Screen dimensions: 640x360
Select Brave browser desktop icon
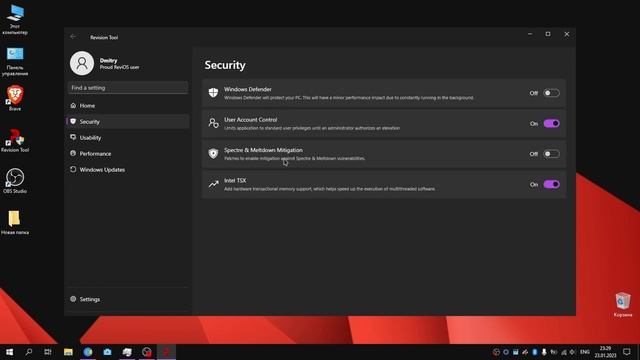15,98
